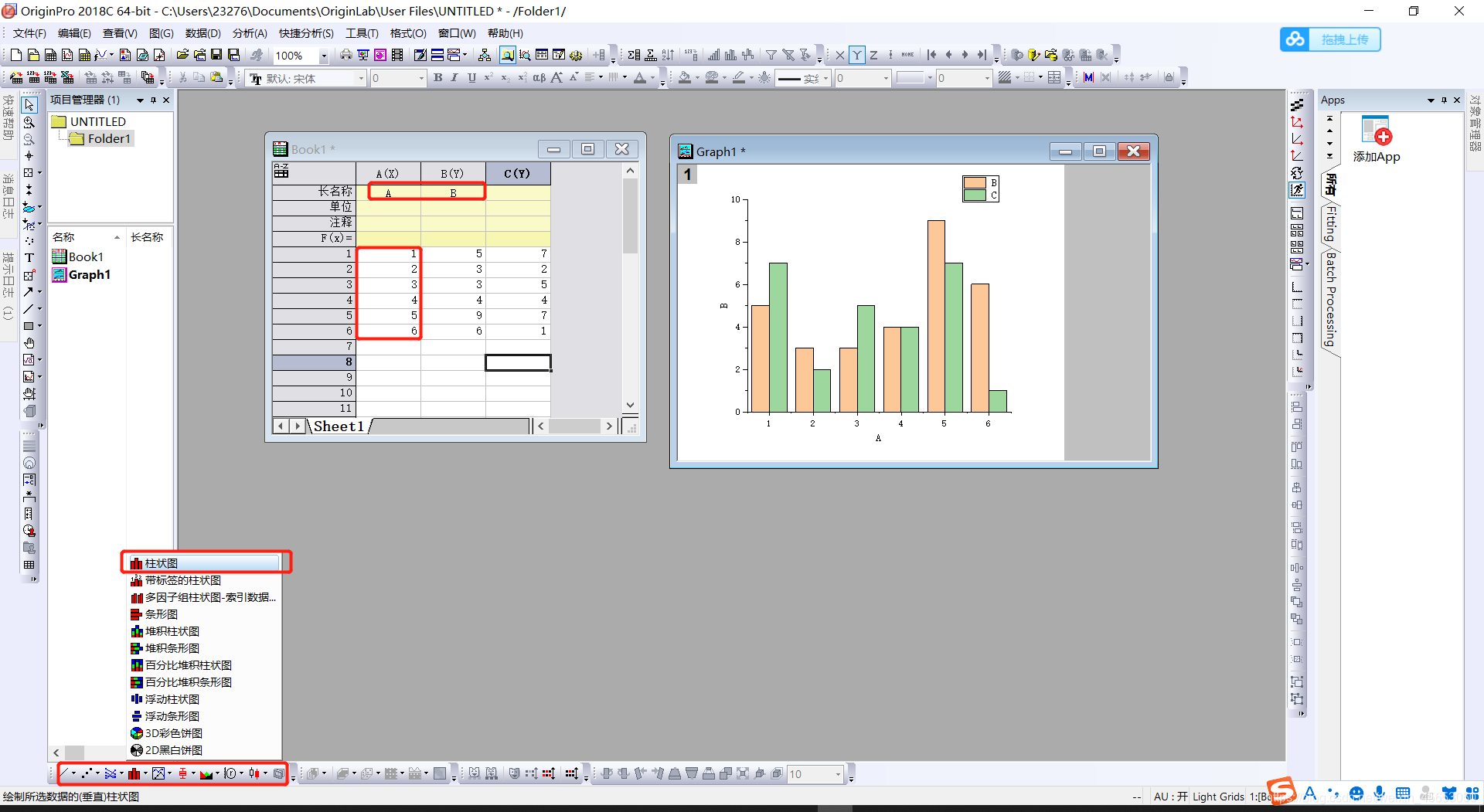The image size is (1484, 812).
Task: Click the fill color paint bucket icon
Action: pos(685,77)
